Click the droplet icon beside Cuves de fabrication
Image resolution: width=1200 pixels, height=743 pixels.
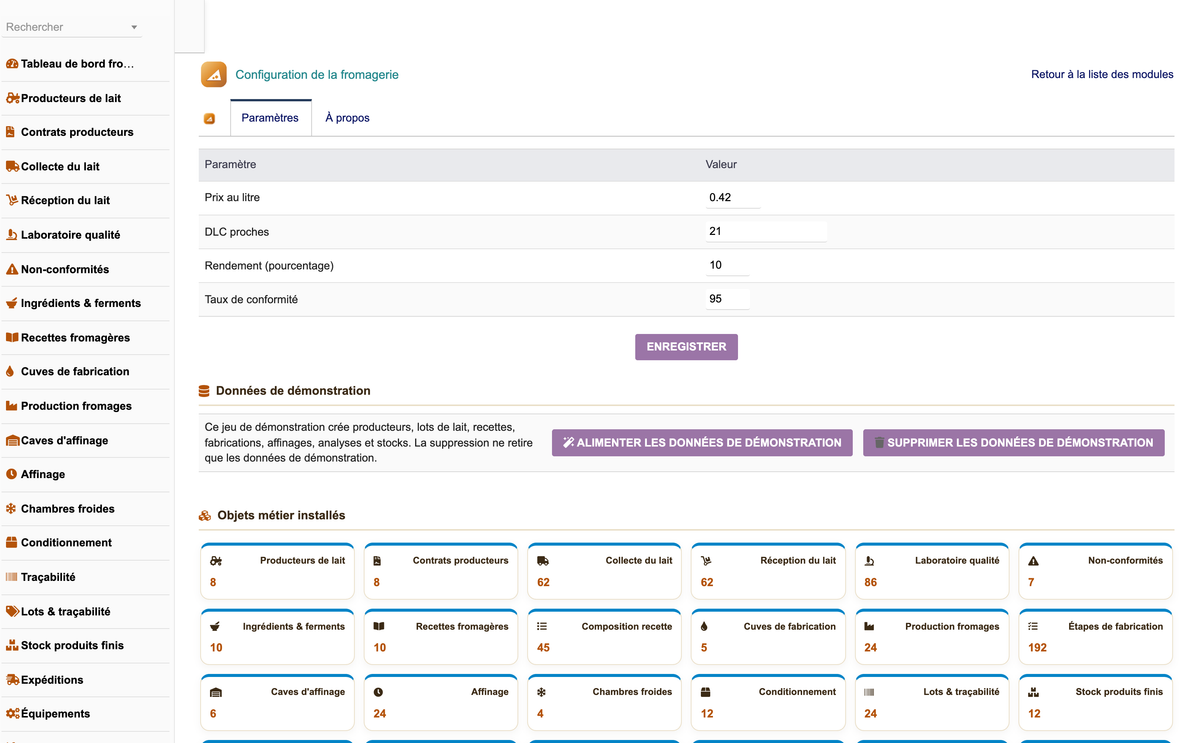coord(10,371)
